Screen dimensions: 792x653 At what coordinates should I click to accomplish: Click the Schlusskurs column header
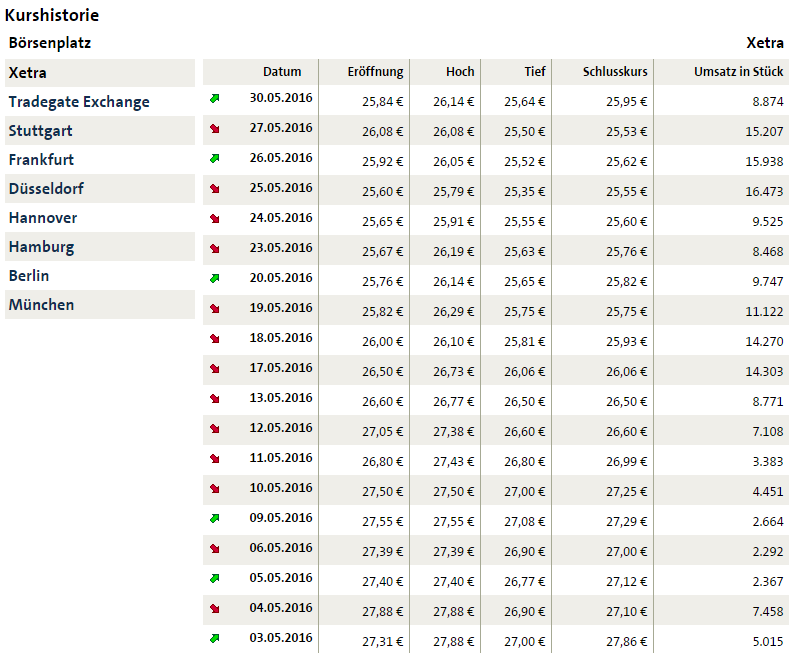tap(615, 72)
